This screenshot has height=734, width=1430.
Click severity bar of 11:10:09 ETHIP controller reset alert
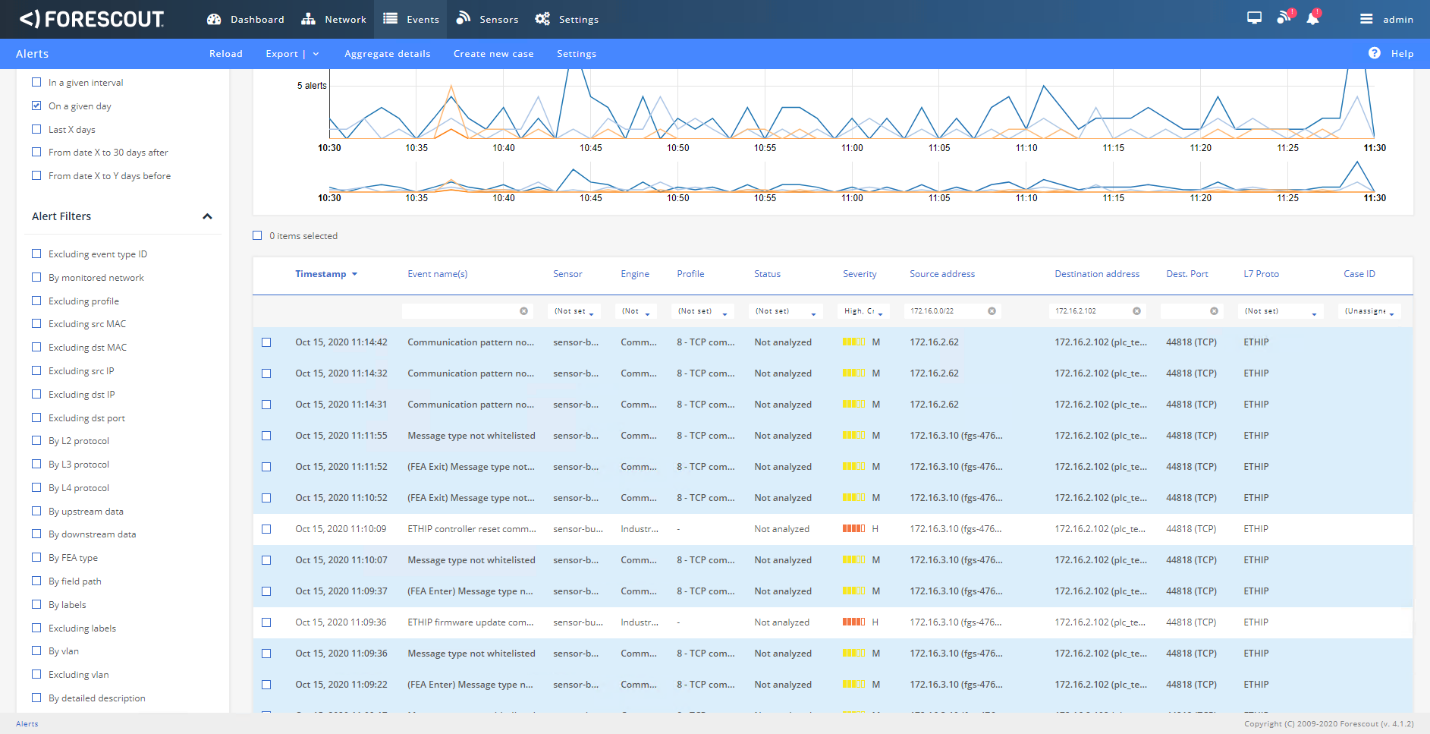854,529
